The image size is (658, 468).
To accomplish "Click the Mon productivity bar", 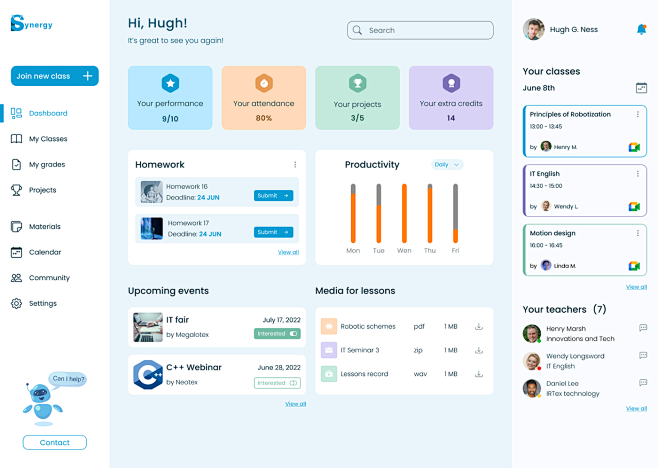I will 353,213.
